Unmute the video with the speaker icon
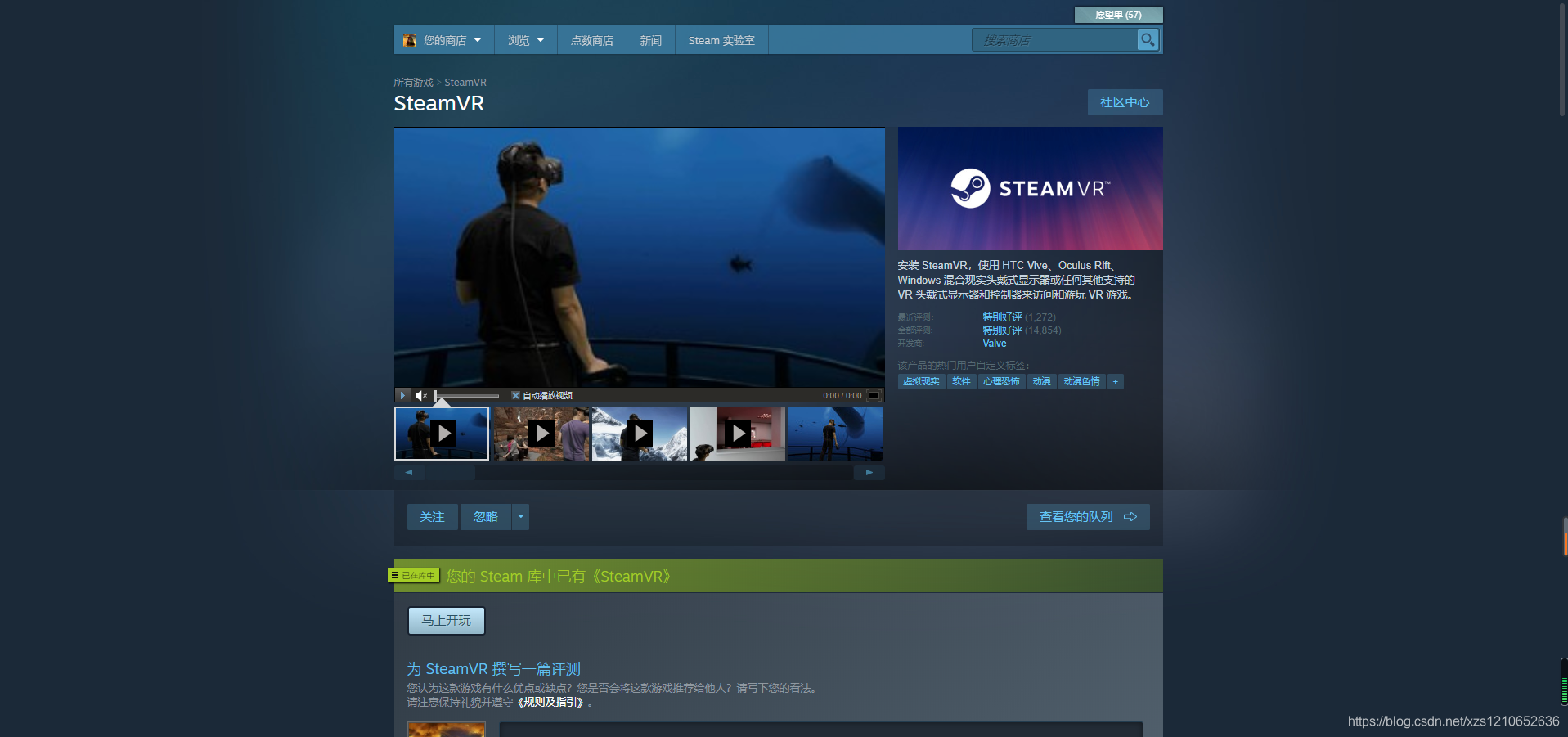 (x=421, y=395)
